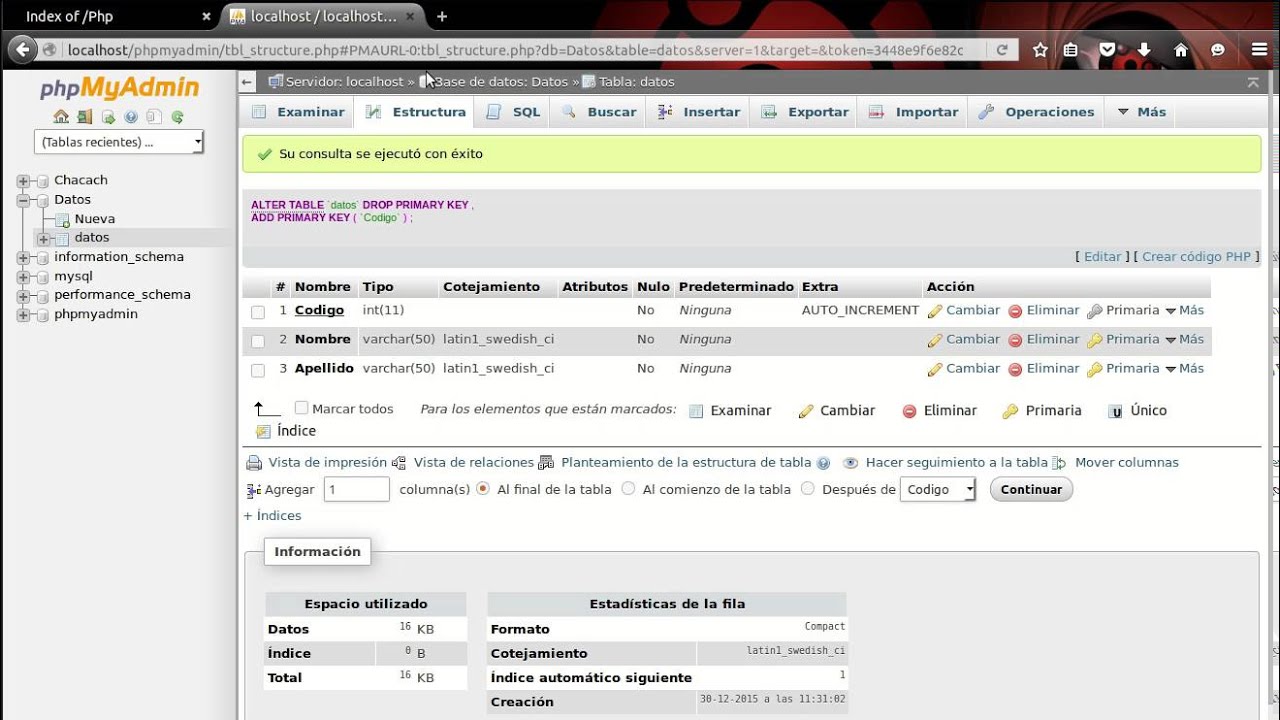Open the Buscar tab

click(x=599, y=112)
